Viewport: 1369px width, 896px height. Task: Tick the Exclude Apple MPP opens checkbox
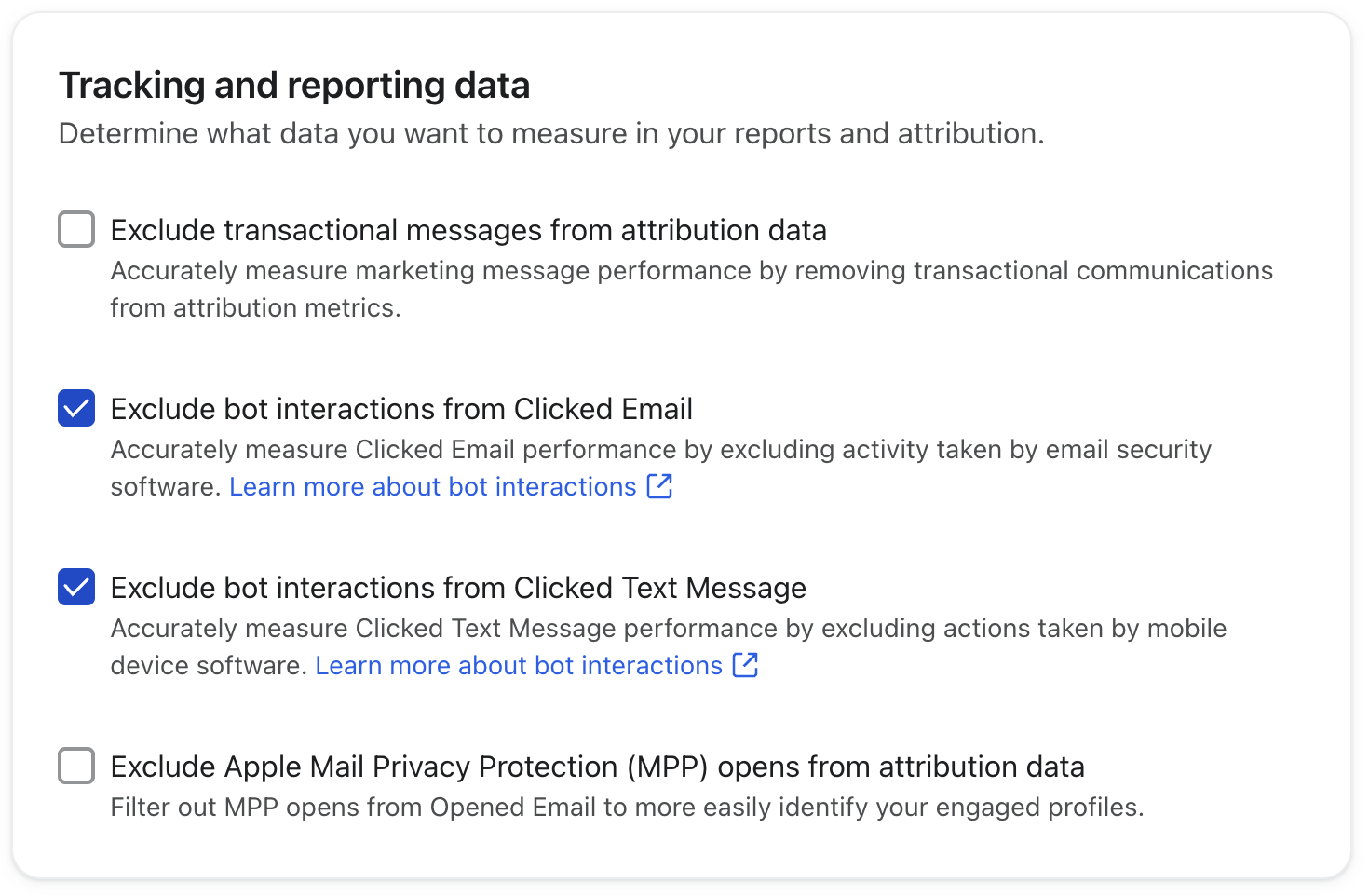click(x=76, y=766)
